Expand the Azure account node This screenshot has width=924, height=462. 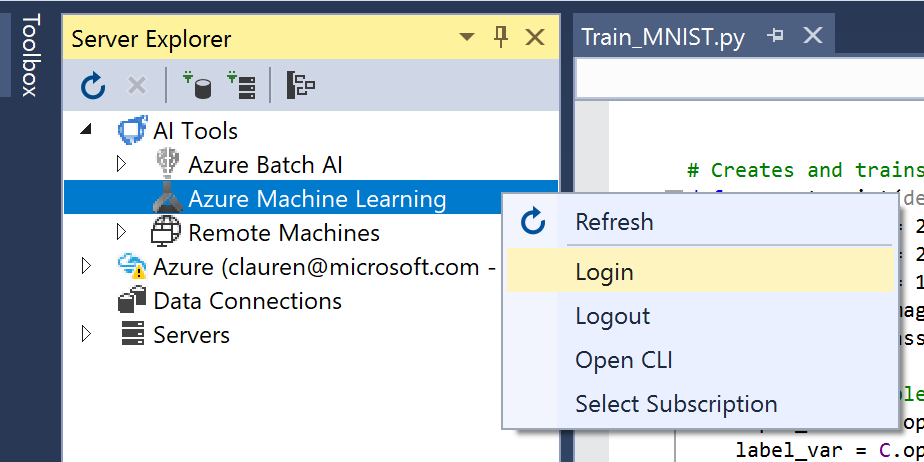click(87, 266)
